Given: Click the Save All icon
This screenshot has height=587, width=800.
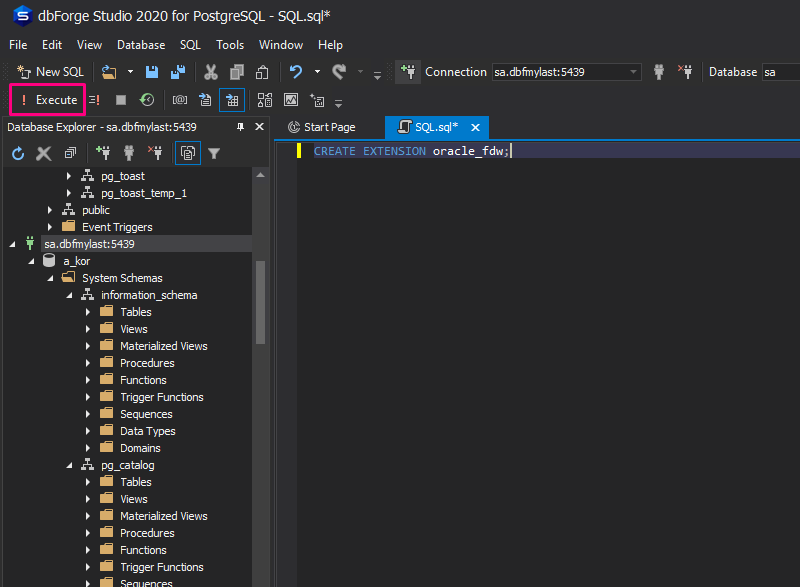Looking at the screenshot, I should point(178,72).
